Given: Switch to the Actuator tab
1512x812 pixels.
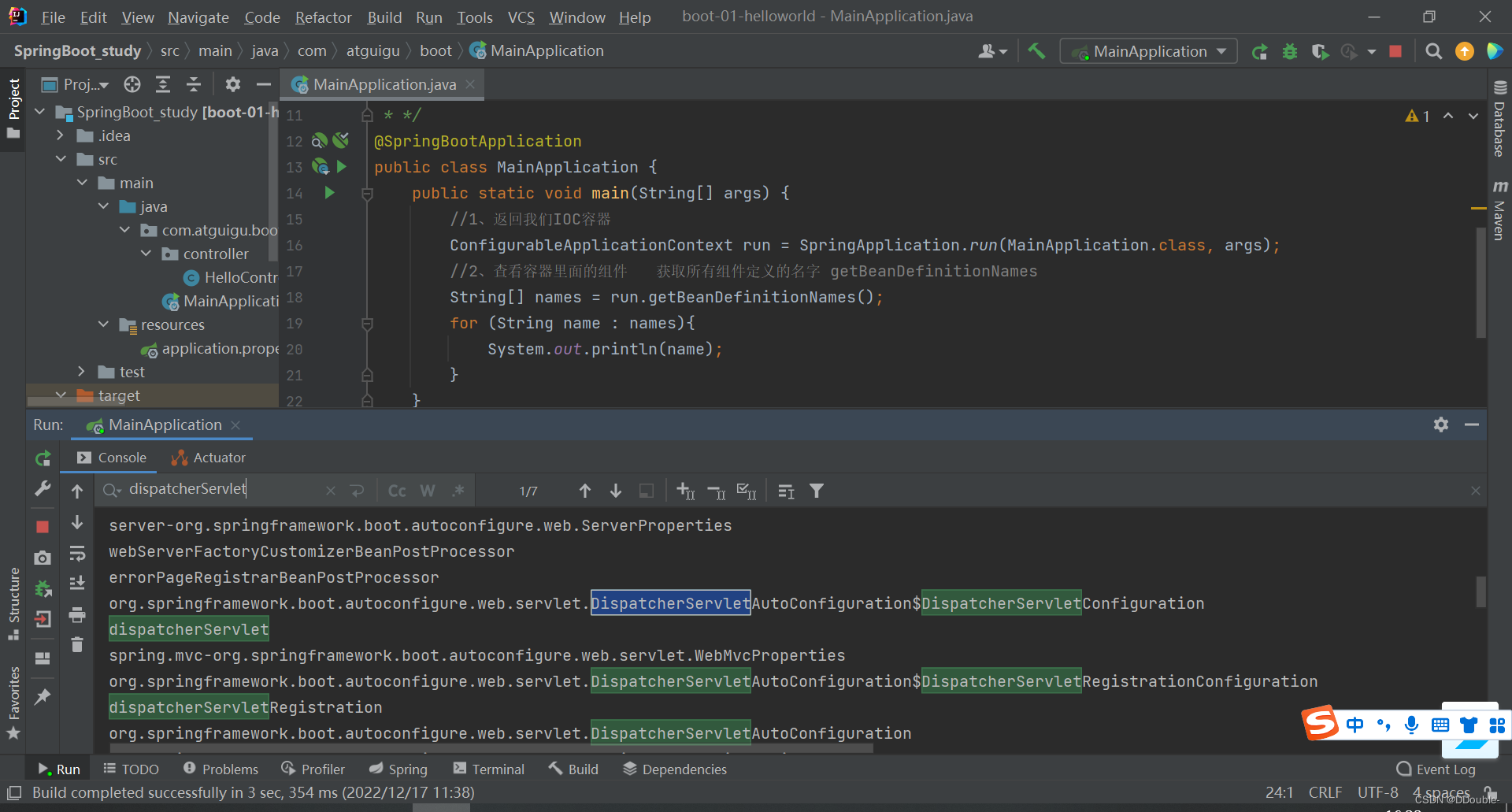Looking at the screenshot, I should click(x=209, y=458).
